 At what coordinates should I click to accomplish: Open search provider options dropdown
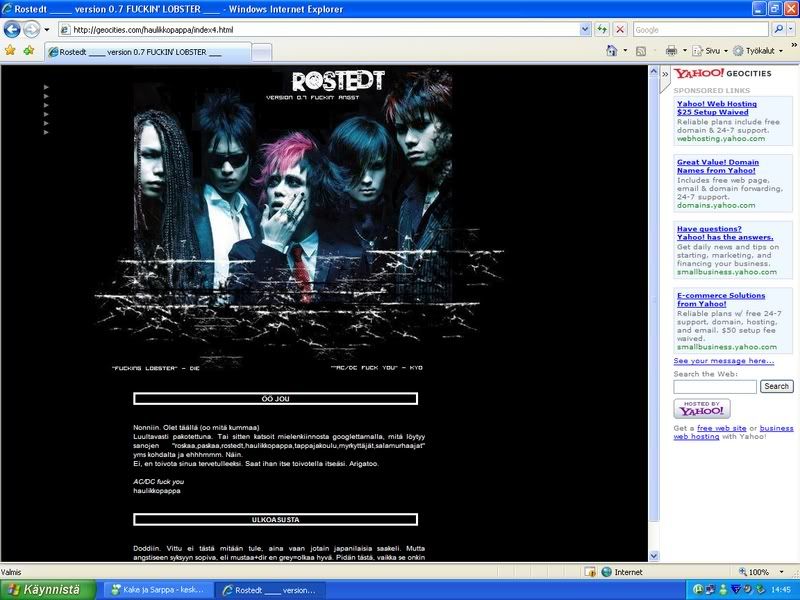[790, 30]
